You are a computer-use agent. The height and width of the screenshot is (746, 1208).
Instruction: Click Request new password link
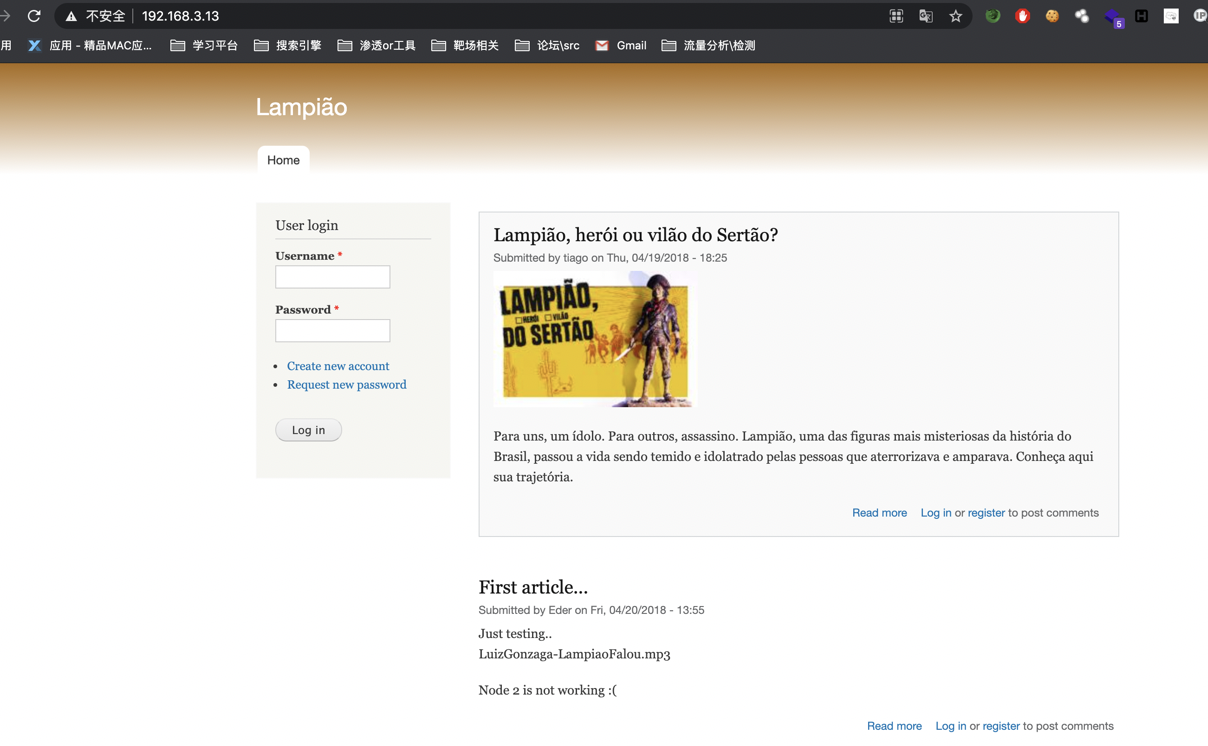[x=347, y=384]
